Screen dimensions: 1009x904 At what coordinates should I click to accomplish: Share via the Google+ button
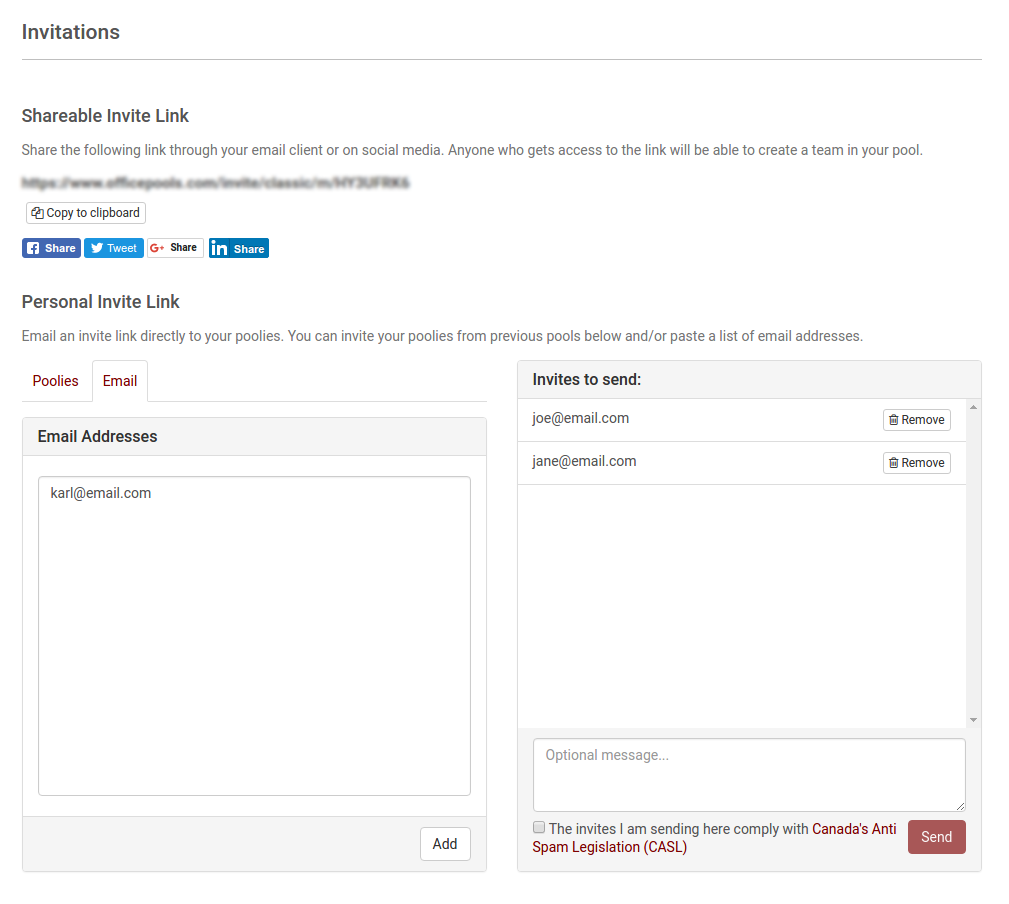(175, 248)
